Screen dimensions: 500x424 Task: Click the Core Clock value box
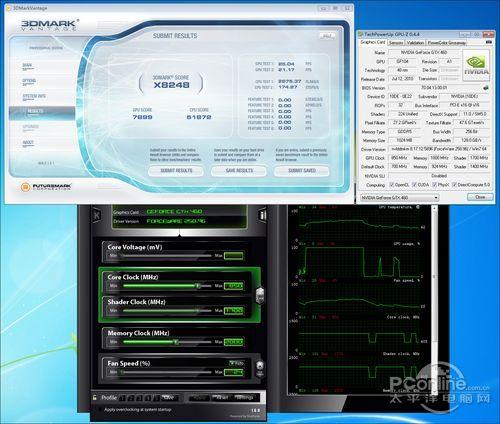[x=233, y=286]
